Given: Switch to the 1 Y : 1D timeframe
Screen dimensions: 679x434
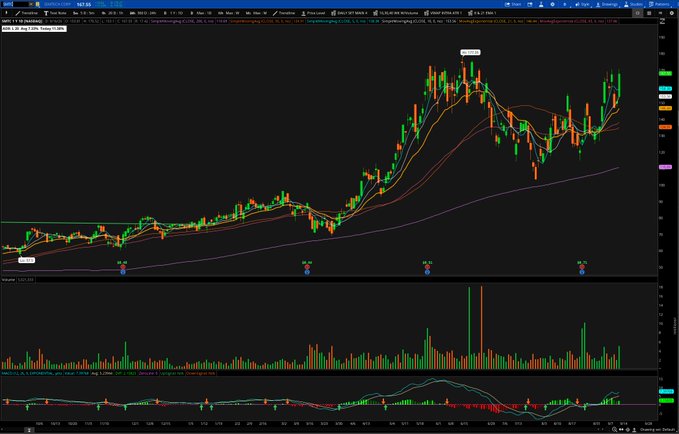Looking at the screenshot, I should (173, 13).
